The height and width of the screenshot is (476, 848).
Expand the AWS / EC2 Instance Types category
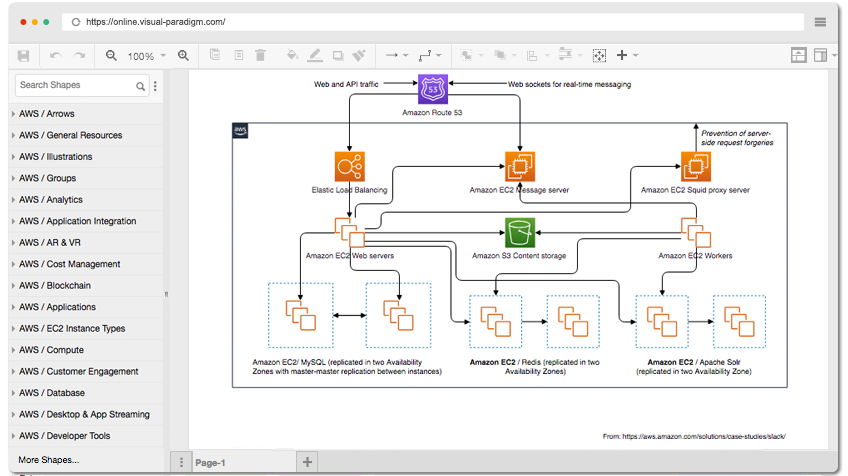87,328
